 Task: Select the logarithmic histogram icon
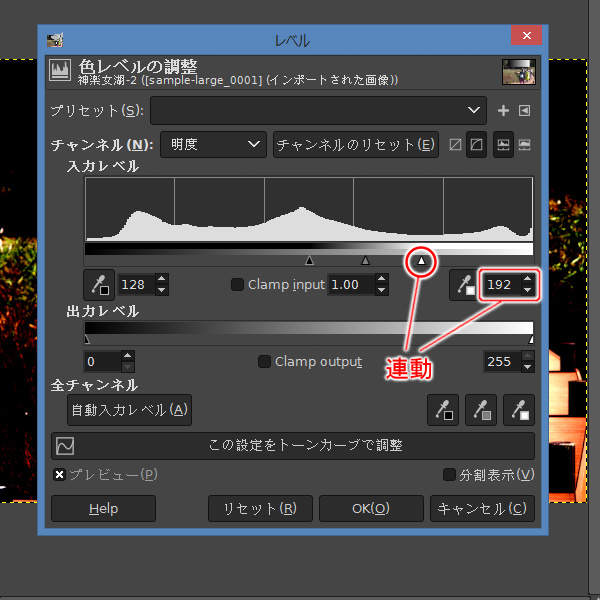point(525,145)
